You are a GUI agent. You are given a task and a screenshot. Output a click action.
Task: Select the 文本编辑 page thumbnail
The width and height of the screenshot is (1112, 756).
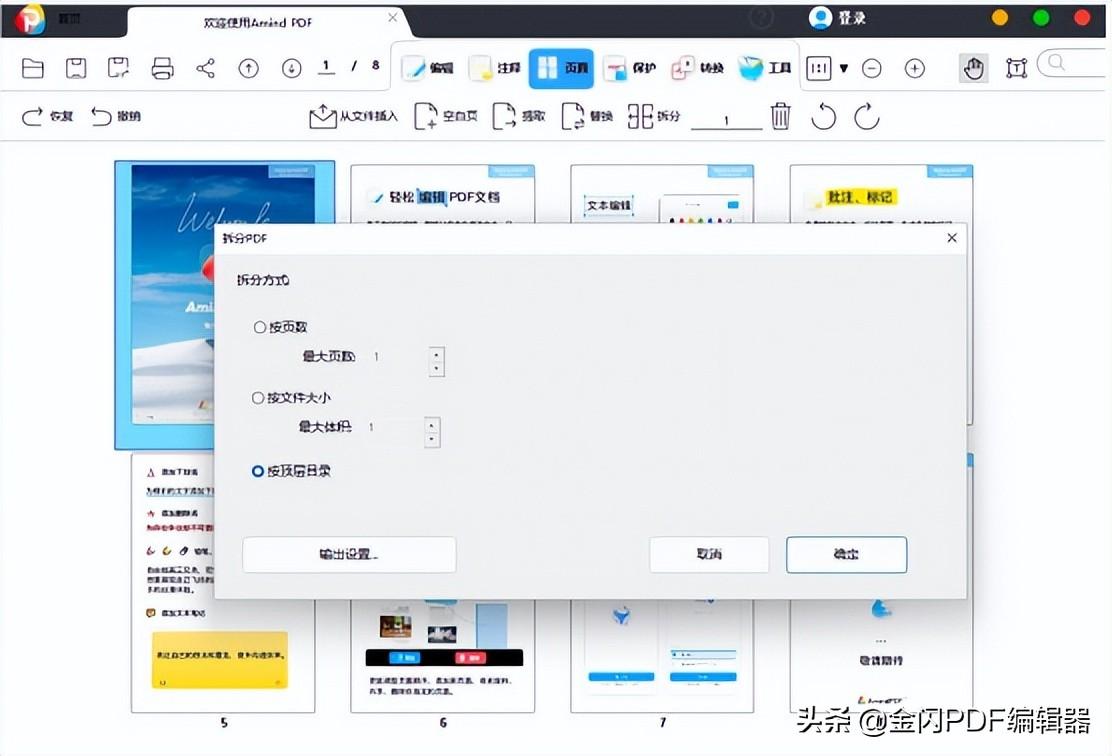click(x=662, y=193)
